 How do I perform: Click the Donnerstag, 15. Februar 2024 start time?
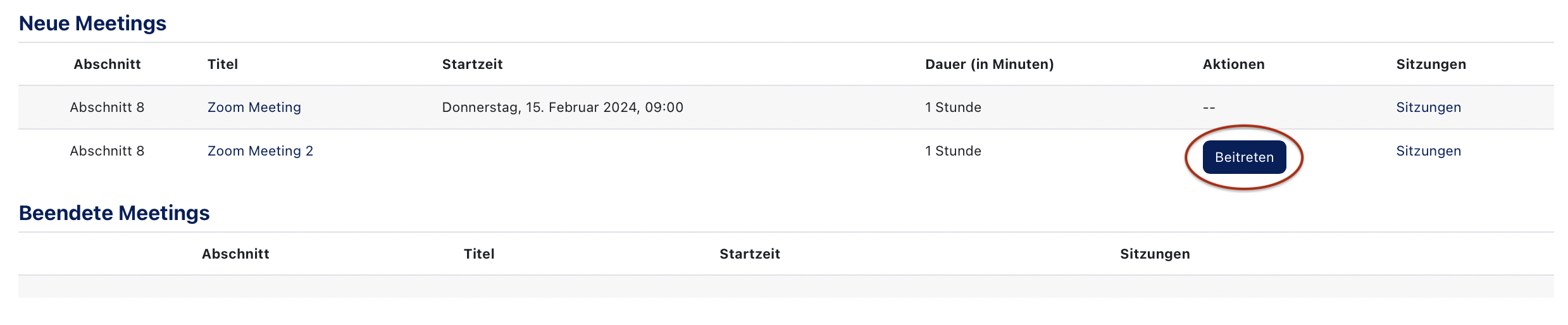click(562, 107)
